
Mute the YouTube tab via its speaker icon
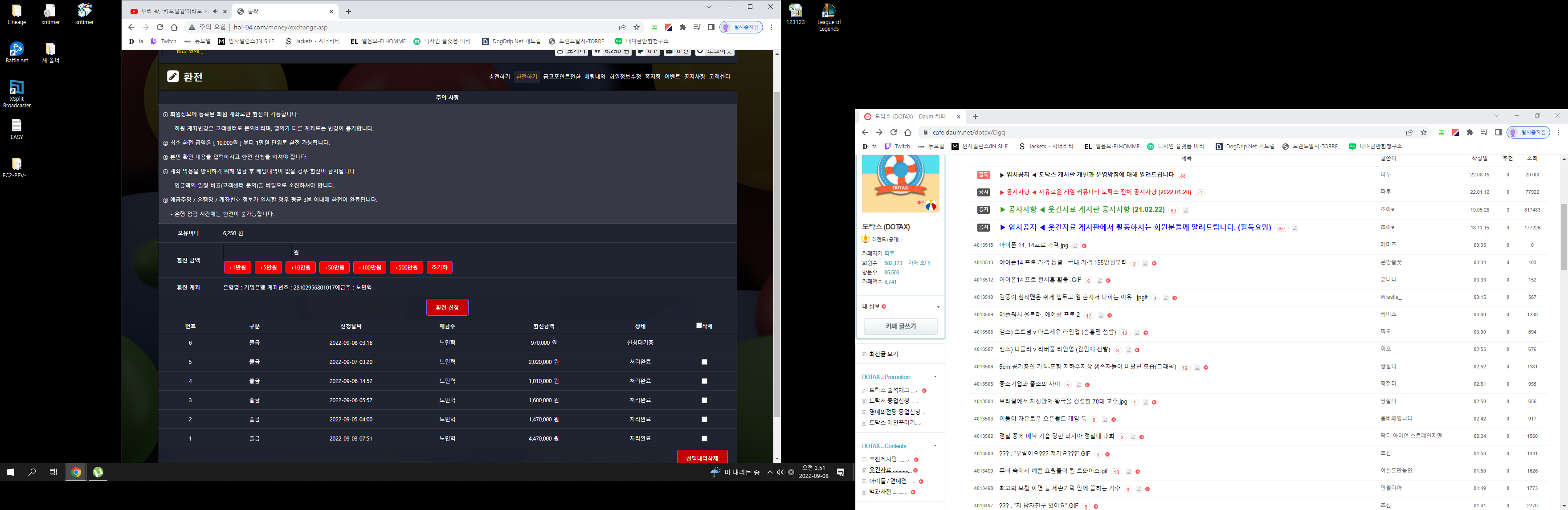coord(216,12)
